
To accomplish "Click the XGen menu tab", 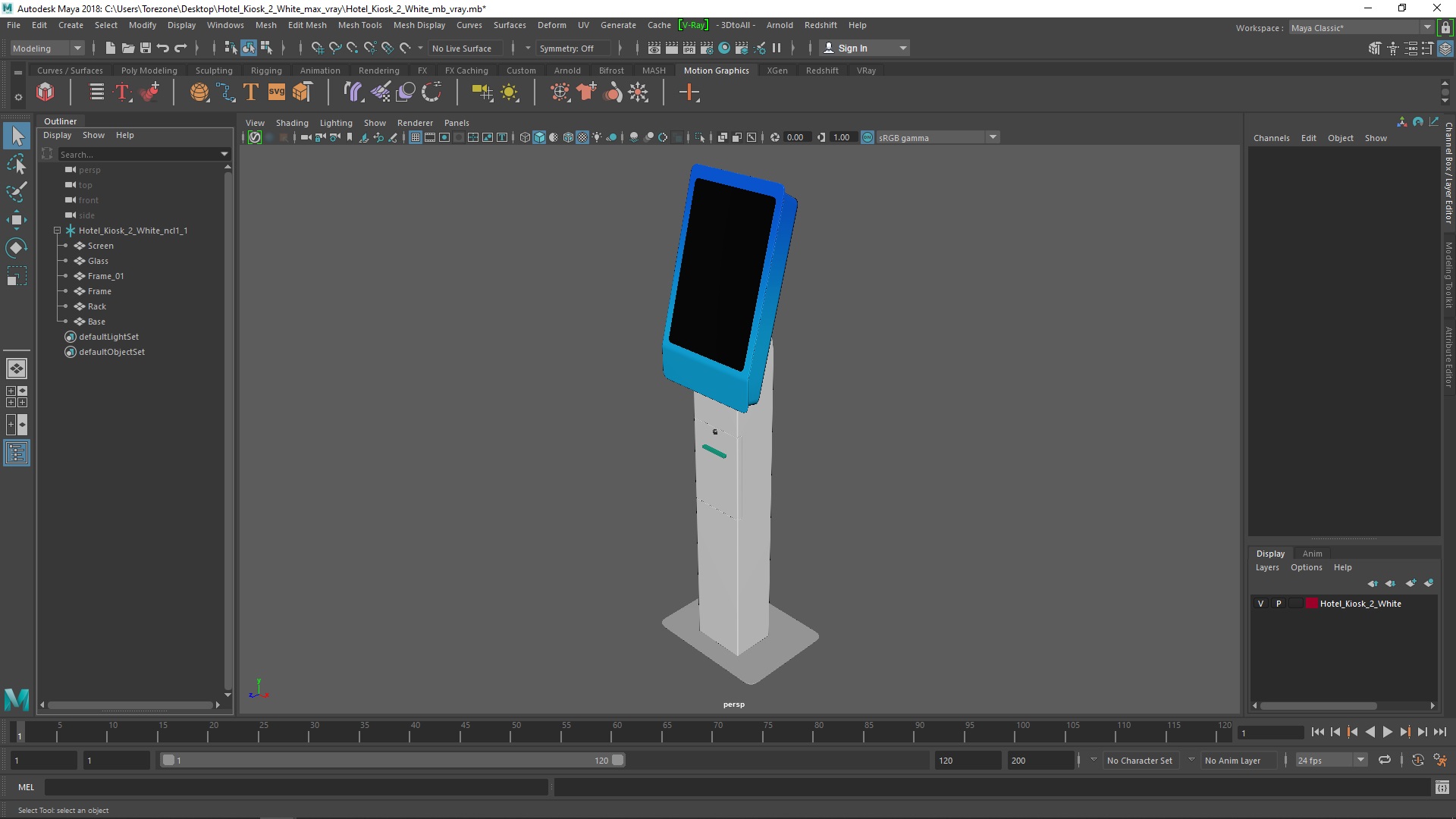I will [x=778, y=69].
